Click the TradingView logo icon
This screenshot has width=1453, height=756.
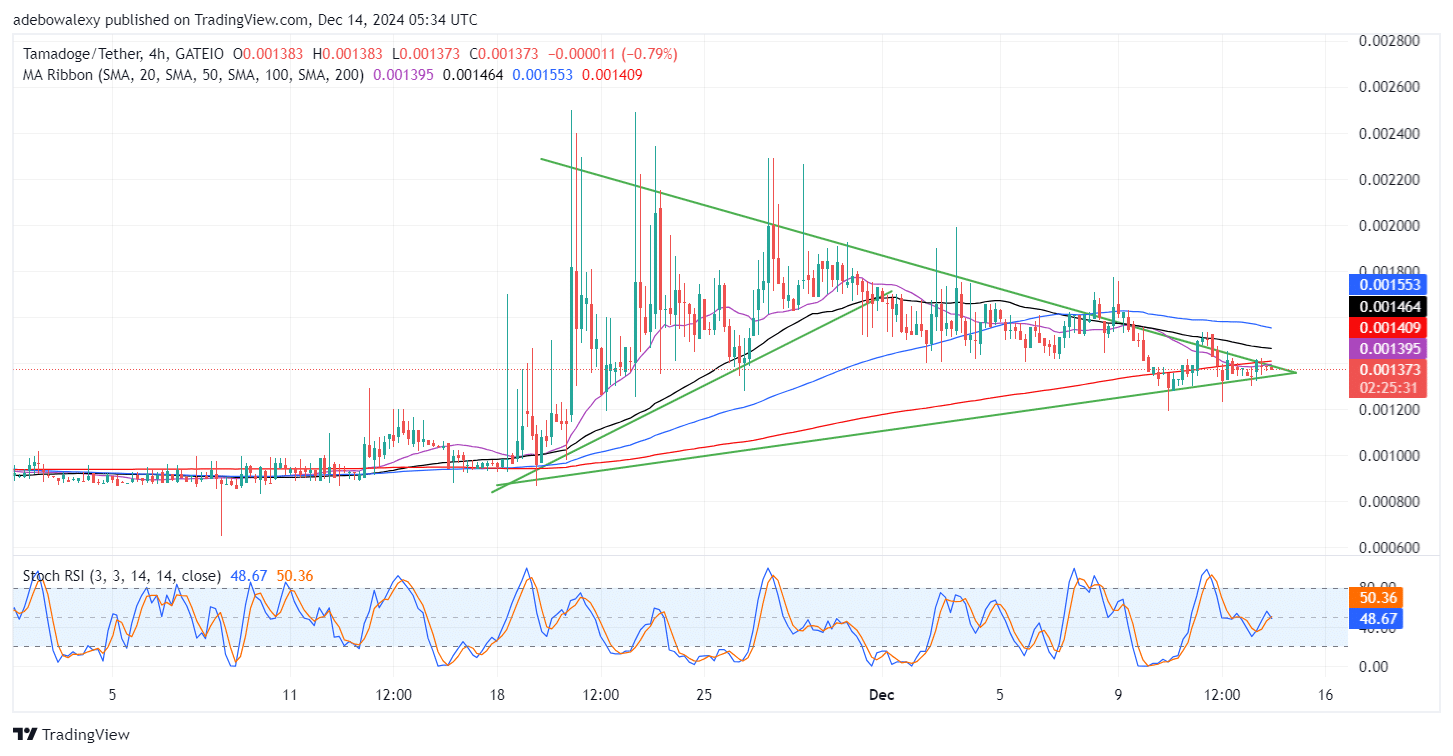(26, 734)
